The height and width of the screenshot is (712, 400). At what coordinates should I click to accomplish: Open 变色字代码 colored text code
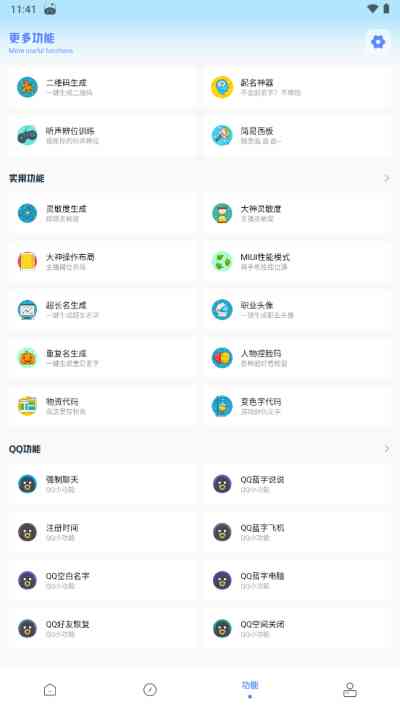coord(297,405)
